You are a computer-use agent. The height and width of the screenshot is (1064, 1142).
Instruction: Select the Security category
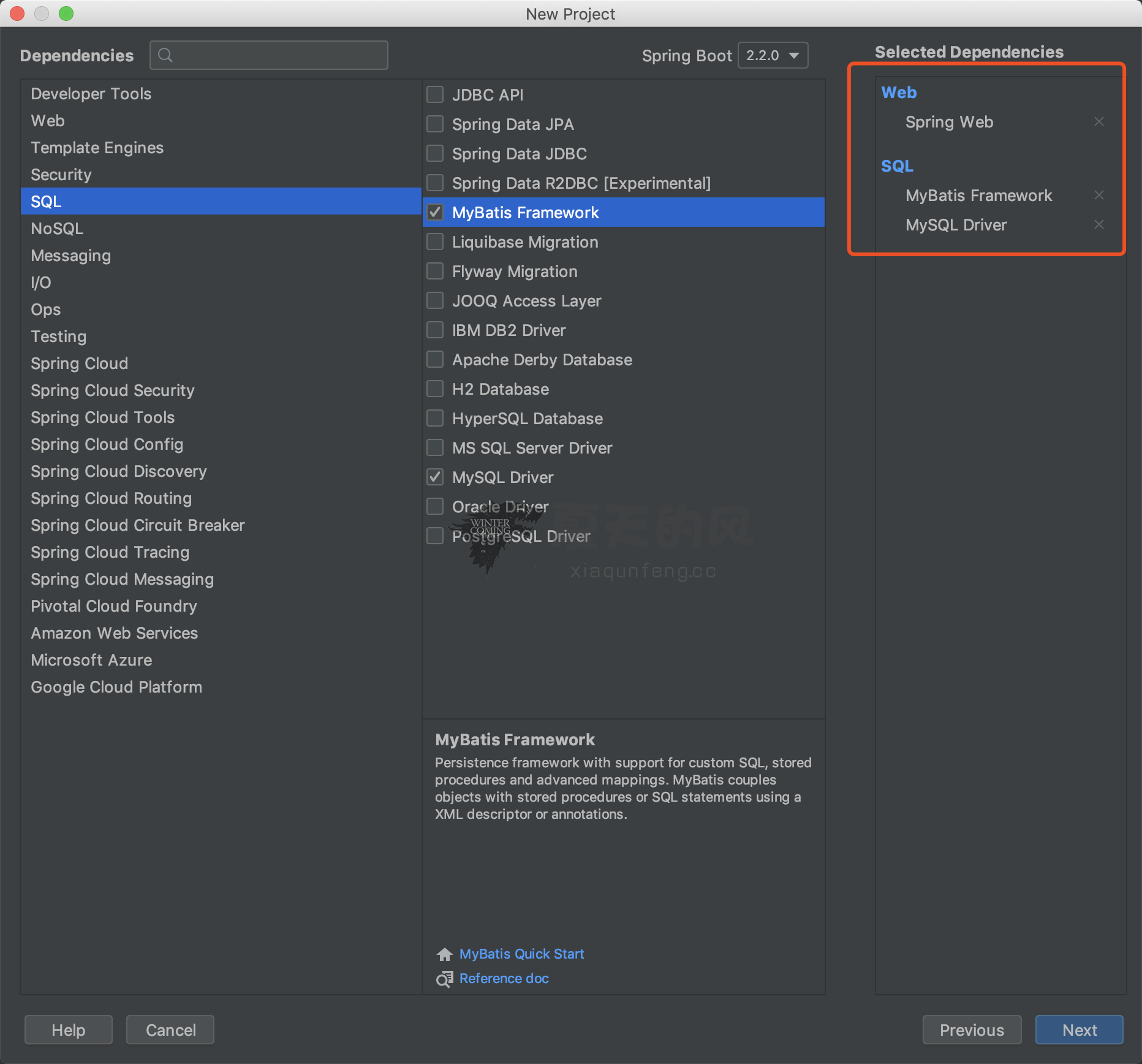221,175
